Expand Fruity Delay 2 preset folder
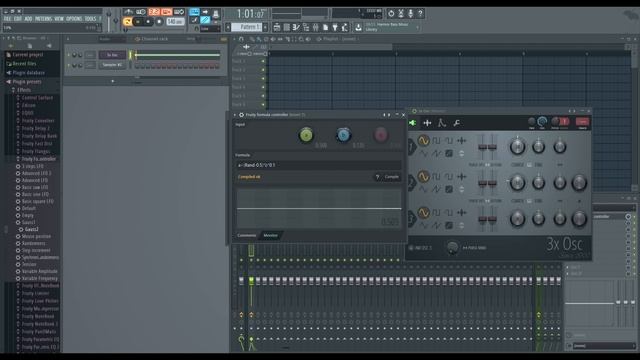Image resolution: width=640 pixels, height=360 pixels. (36, 128)
